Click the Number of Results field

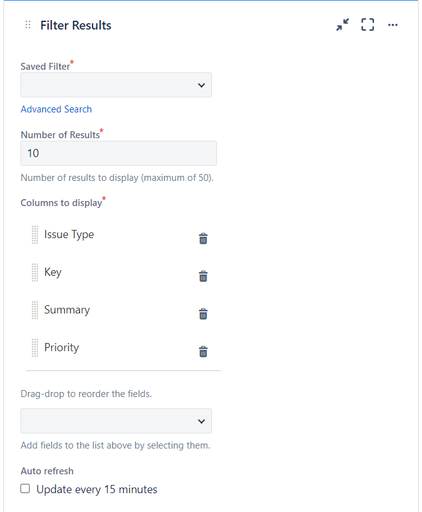pos(118,153)
